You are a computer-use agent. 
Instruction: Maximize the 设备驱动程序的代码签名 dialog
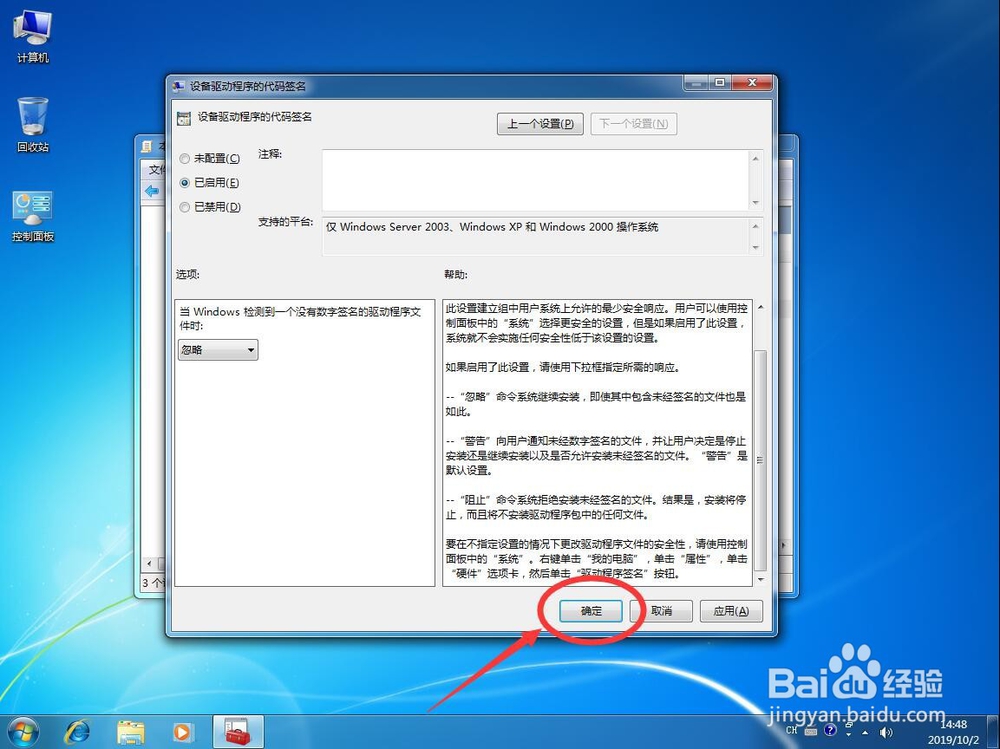pos(719,83)
